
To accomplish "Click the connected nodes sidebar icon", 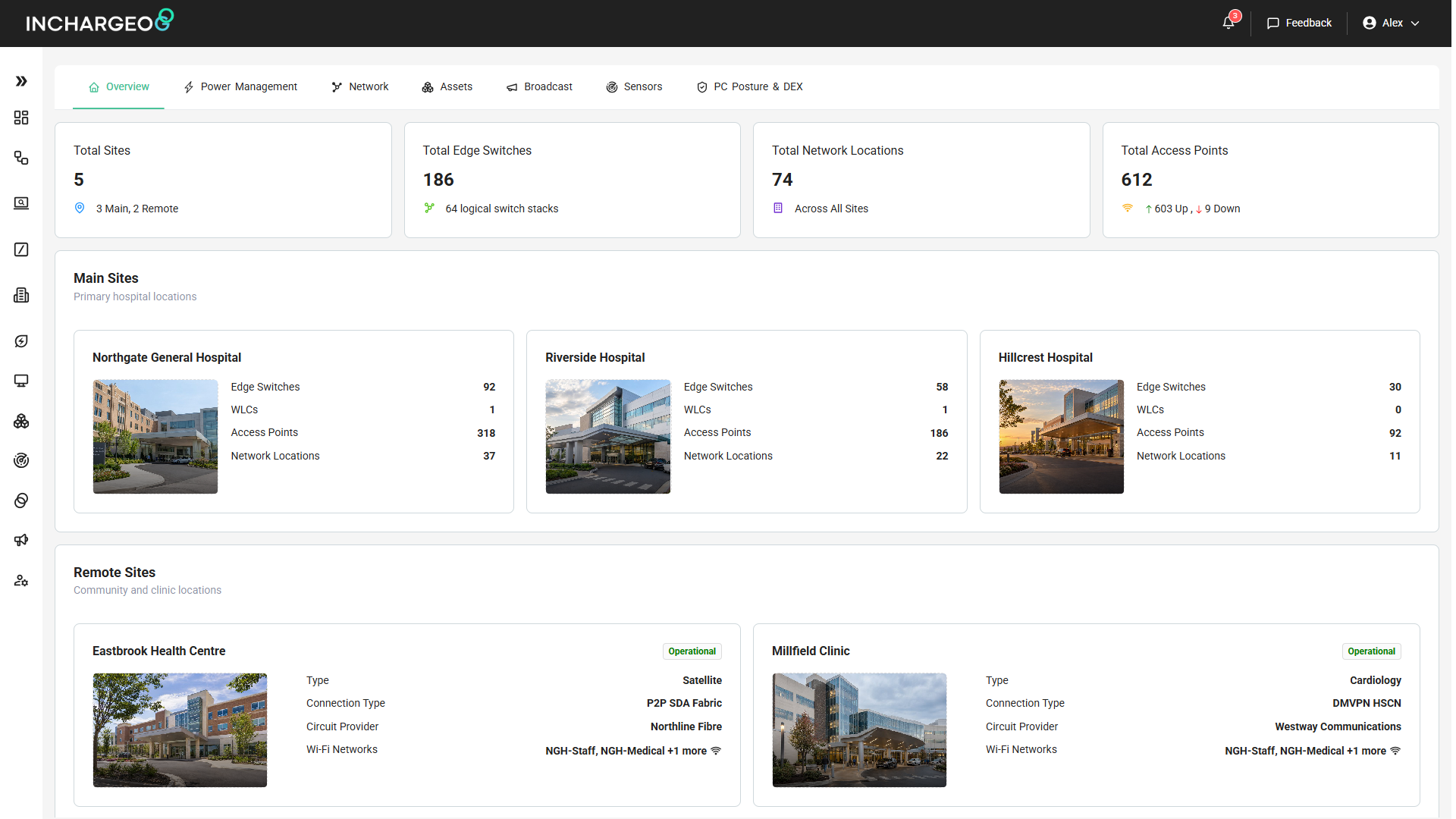I will pyautogui.click(x=21, y=158).
